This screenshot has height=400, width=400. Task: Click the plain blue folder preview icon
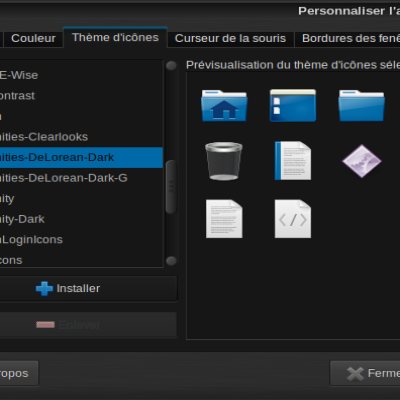point(361,105)
